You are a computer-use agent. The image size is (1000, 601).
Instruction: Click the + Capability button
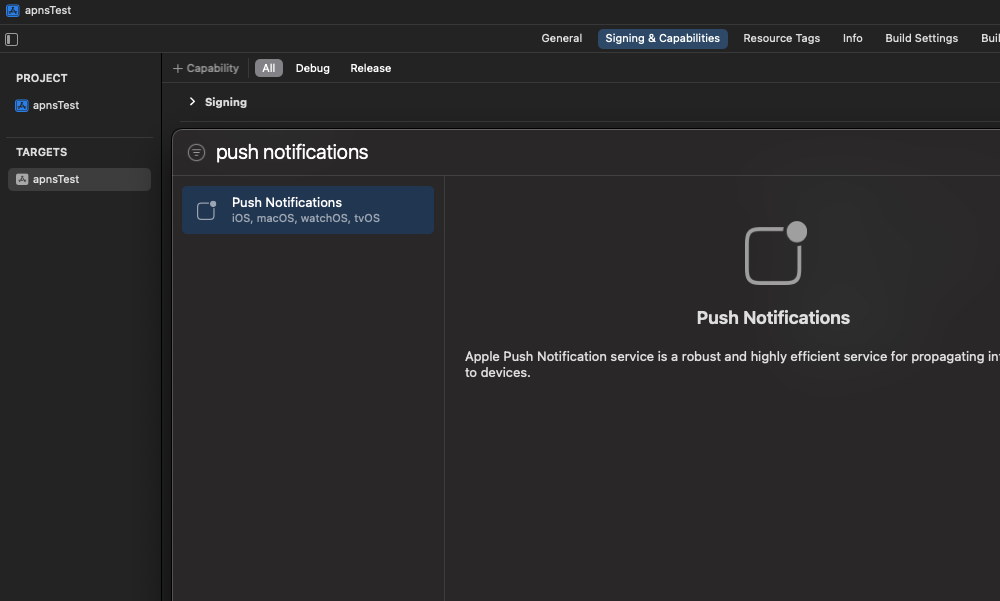coord(205,68)
